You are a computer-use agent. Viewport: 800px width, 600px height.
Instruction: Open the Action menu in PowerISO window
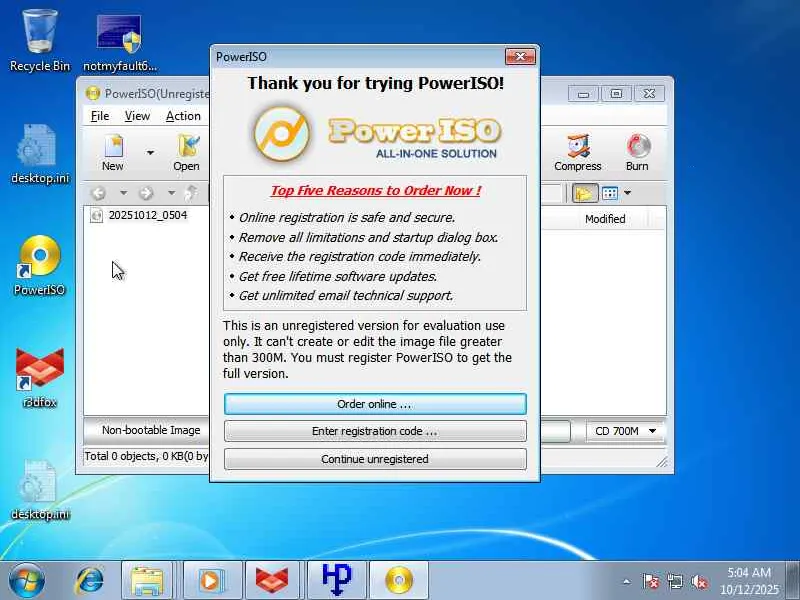183,116
